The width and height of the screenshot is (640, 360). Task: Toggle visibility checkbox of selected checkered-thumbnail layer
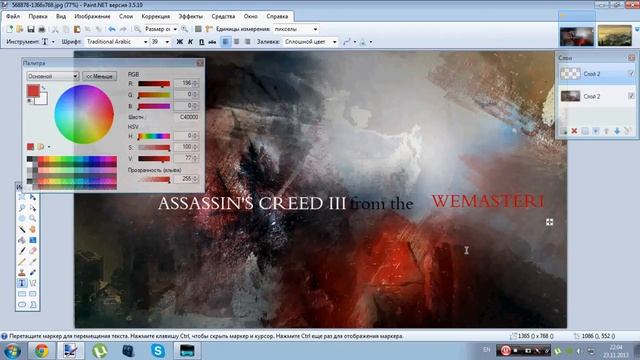631,73
